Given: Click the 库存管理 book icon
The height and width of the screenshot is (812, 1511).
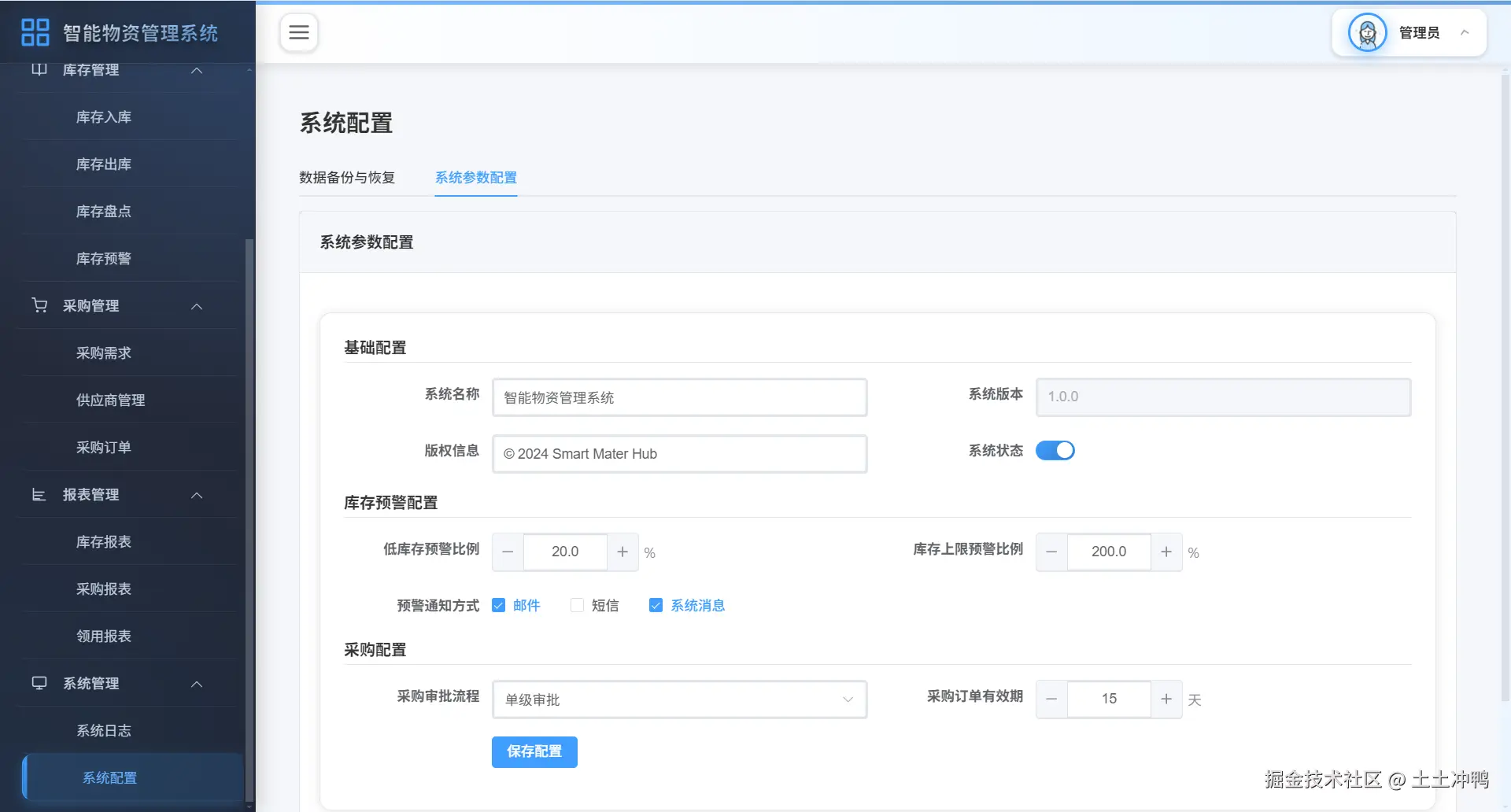Looking at the screenshot, I should [39, 69].
